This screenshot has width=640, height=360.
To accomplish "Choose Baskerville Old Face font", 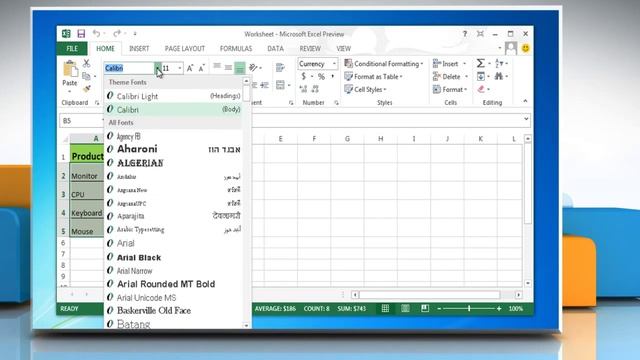I will pos(173,311).
